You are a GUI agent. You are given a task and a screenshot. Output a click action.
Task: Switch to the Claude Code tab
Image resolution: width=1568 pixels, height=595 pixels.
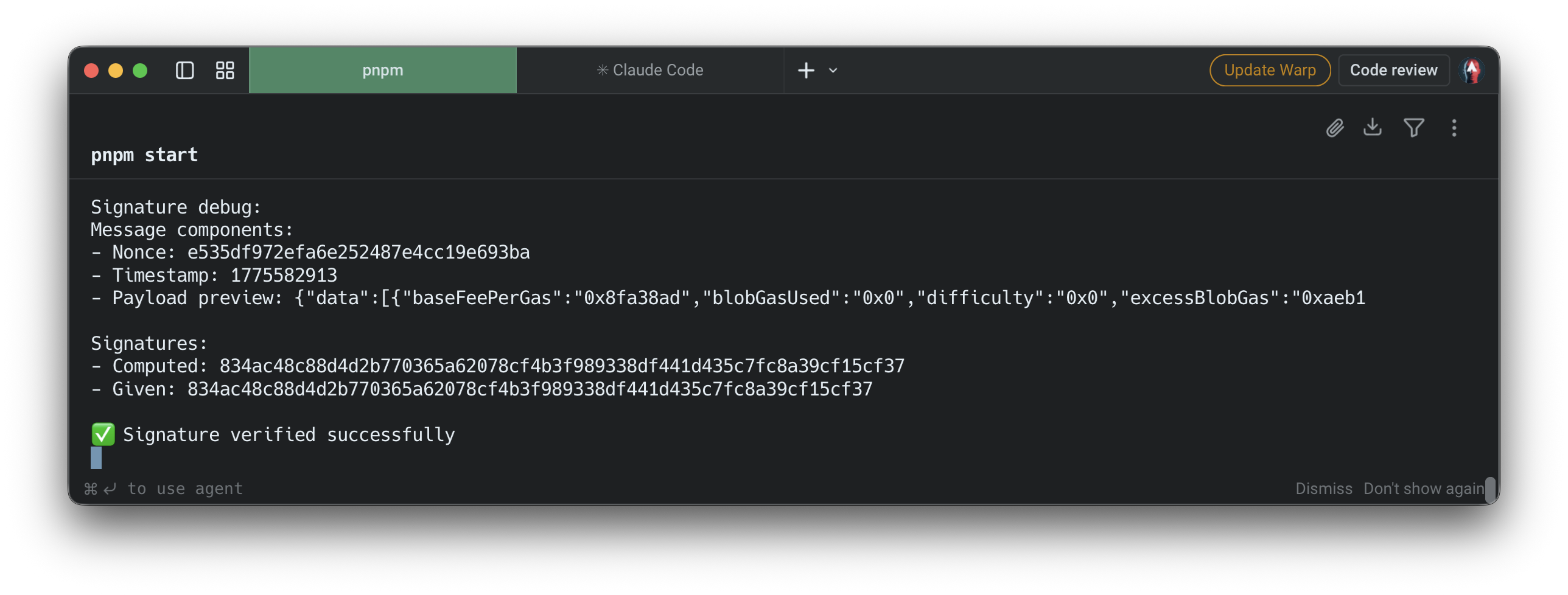coord(650,71)
